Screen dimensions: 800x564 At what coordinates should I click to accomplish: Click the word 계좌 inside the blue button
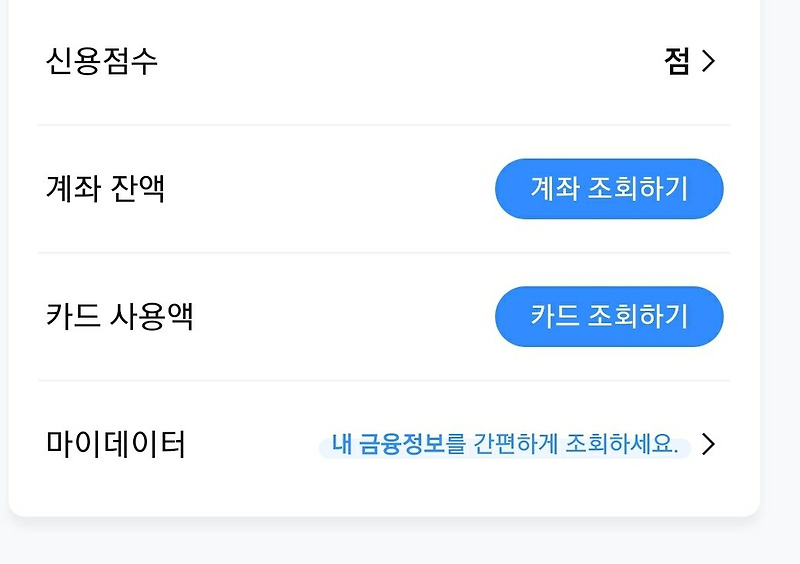[555, 188]
